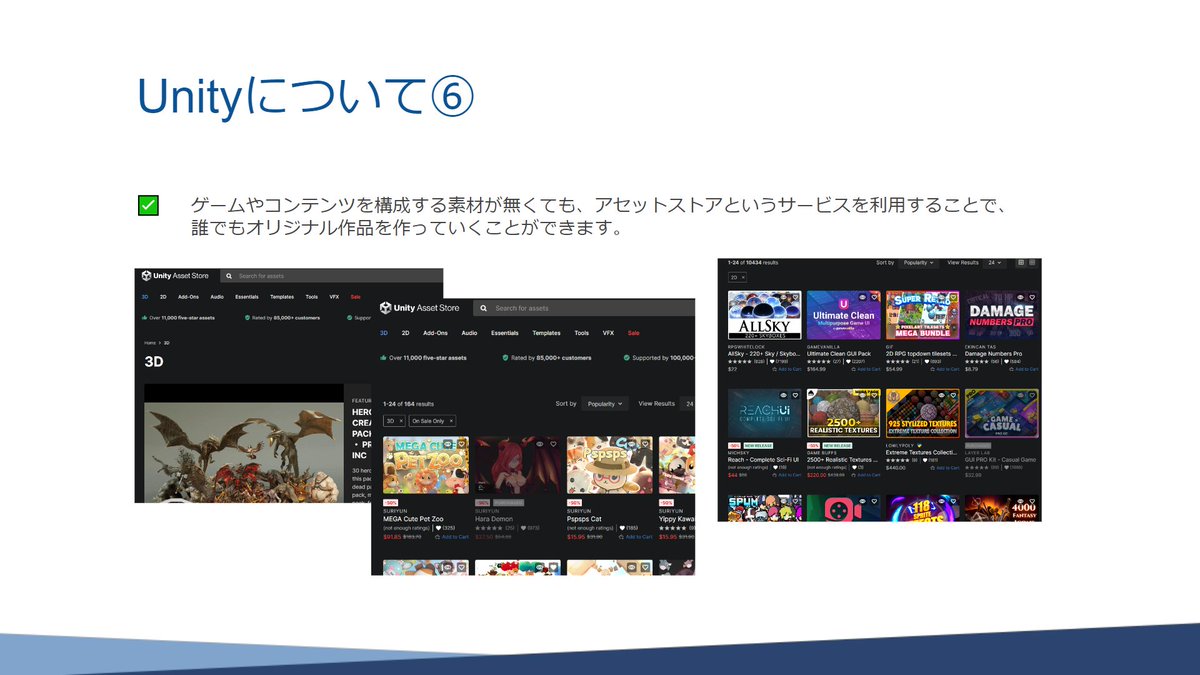1200x675 pixels.
Task: Open the Hara Demon thumbnail
Action: pyautogui.click(x=517, y=465)
